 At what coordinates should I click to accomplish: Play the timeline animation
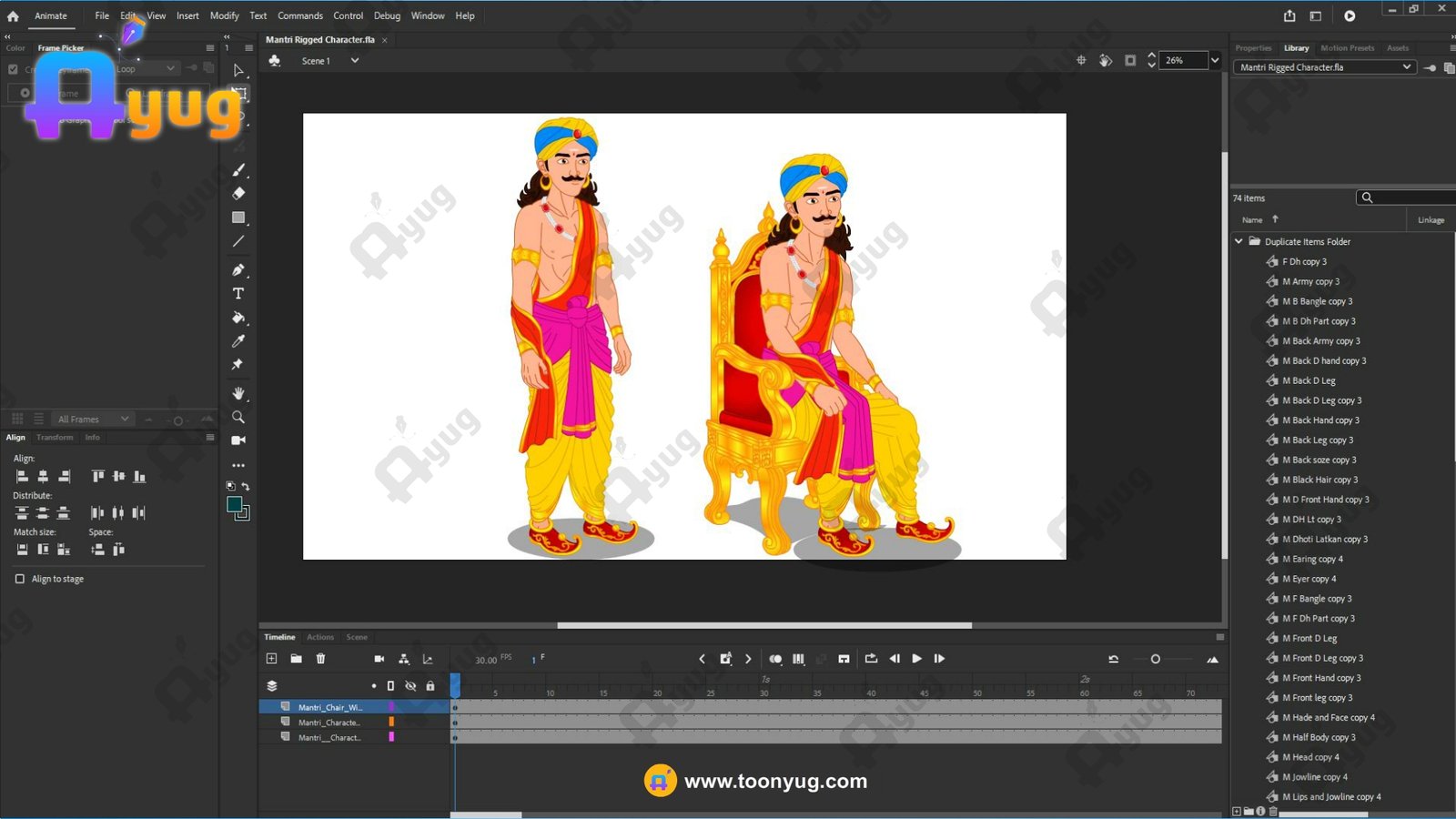916,659
